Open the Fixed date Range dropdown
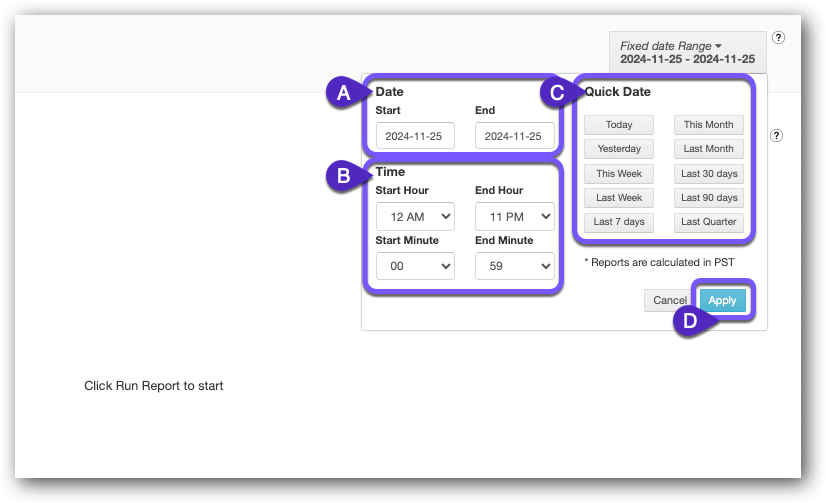The width and height of the screenshot is (826, 503). click(686, 52)
